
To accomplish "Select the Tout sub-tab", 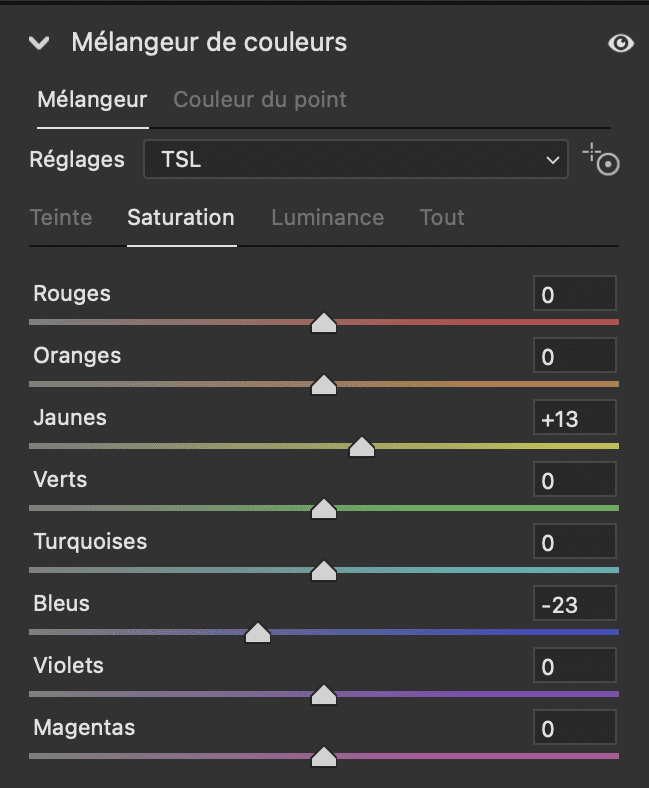I will coord(442,217).
